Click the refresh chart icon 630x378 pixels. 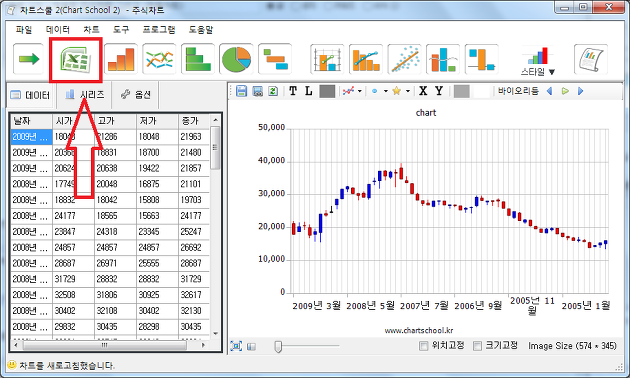[x=273, y=91]
